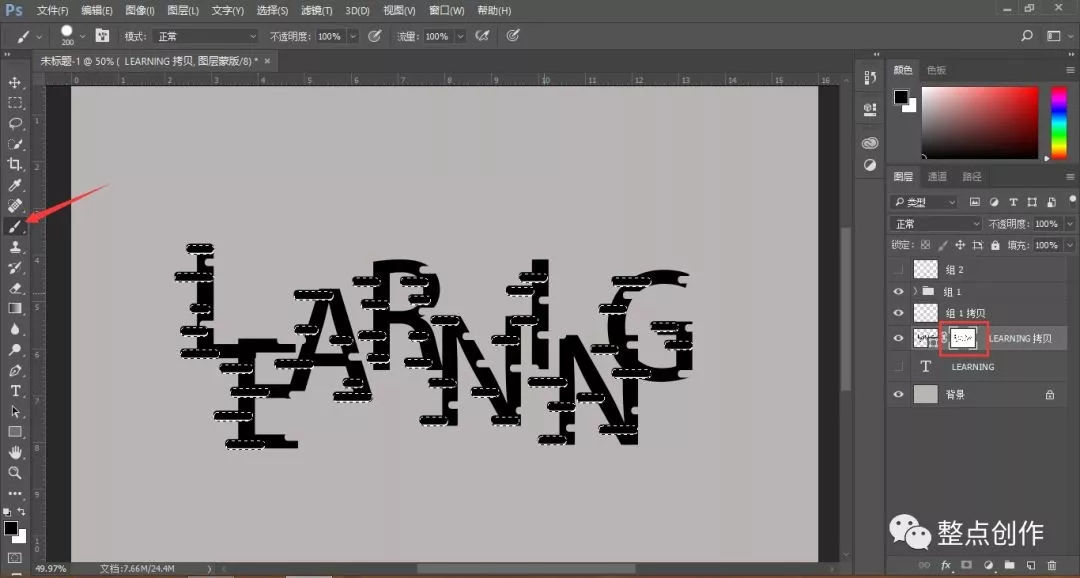Expand the 组 1 group
Screen dimensions: 1080x578
coord(915,291)
